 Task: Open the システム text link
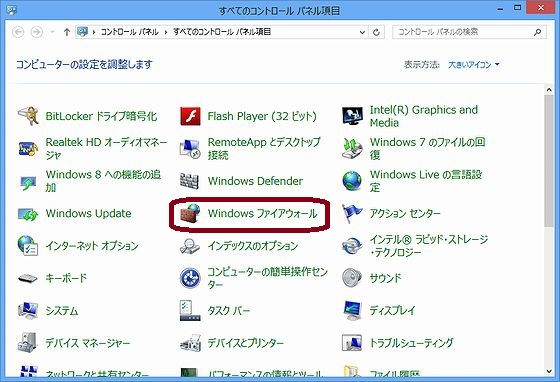coord(61,311)
